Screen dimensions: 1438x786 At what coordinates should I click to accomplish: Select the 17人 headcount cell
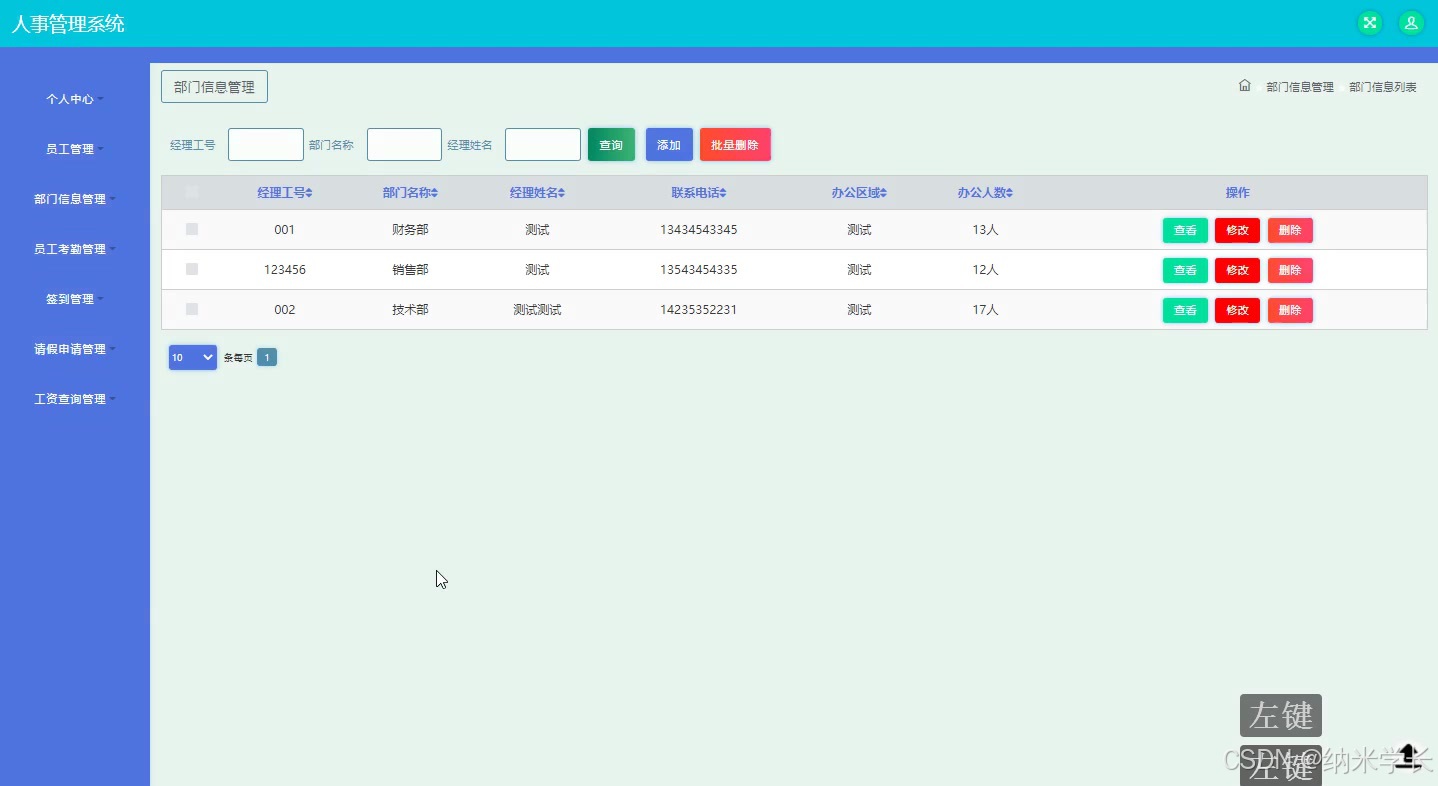point(985,310)
